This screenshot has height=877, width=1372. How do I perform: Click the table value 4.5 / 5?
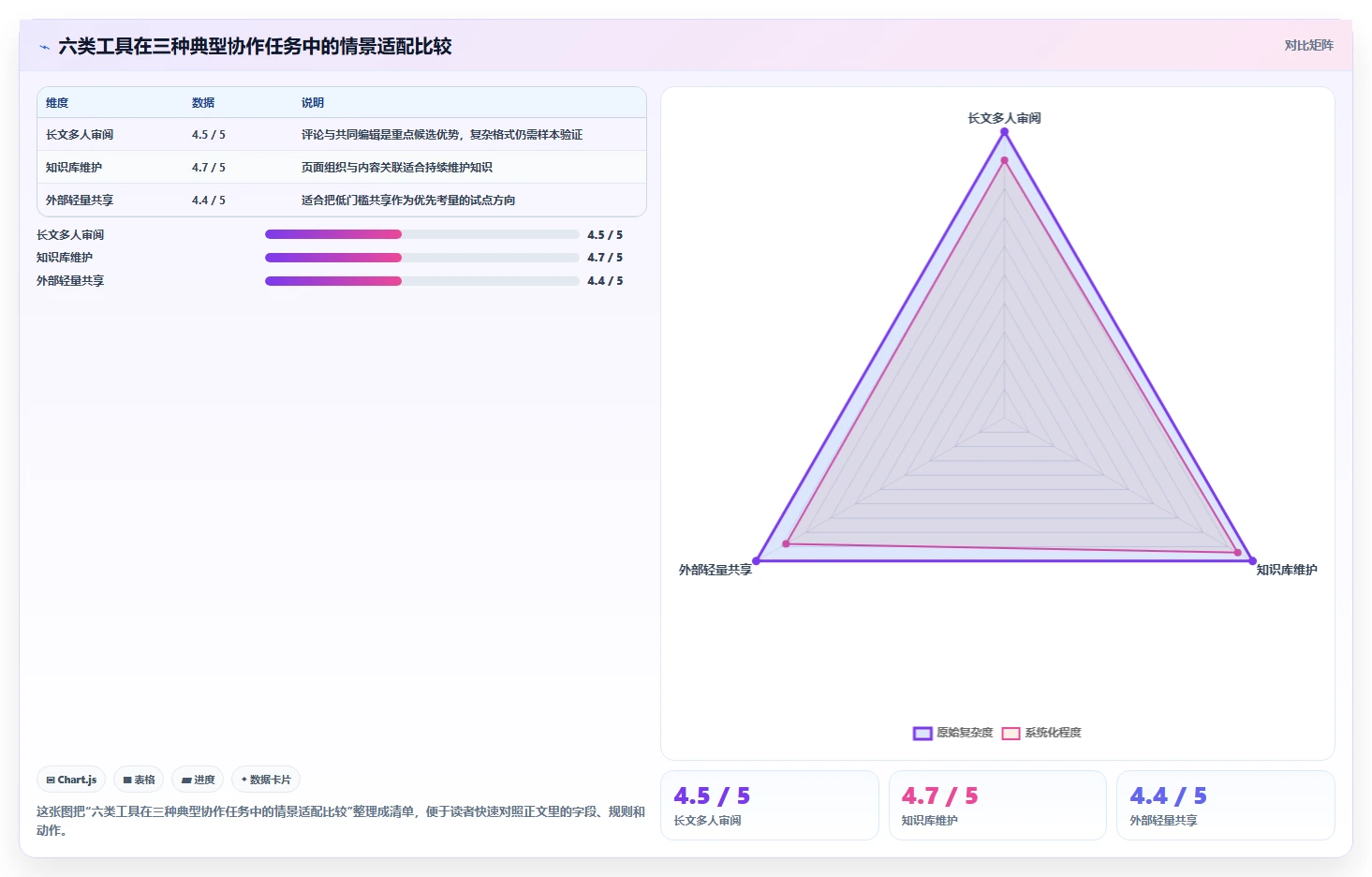click(x=209, y=135)
